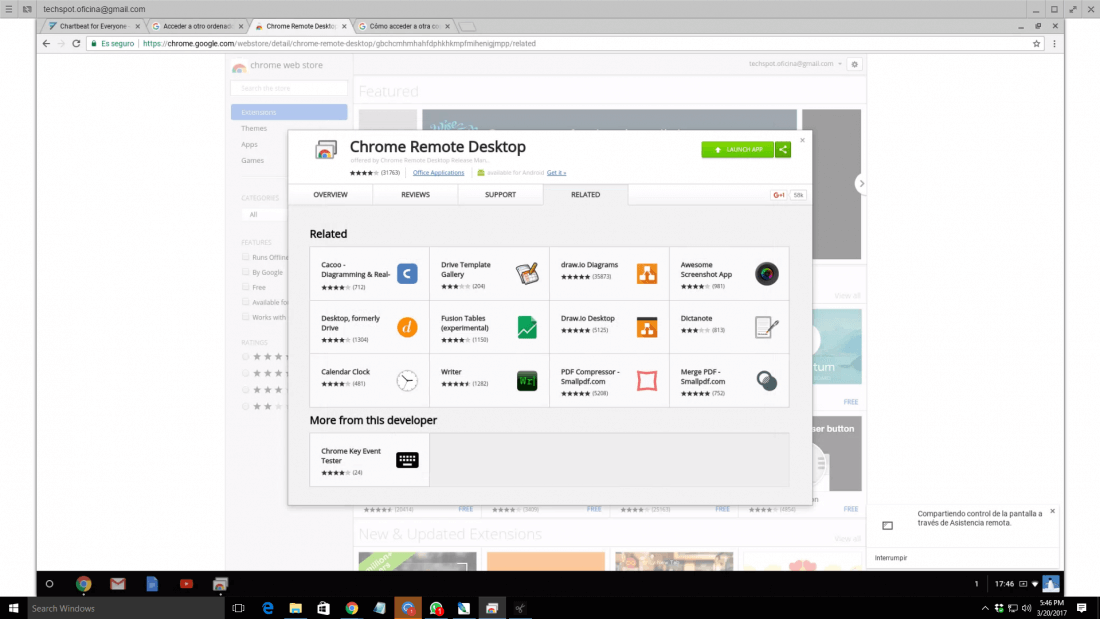The image size is (1100, 619).
Task: Select the top star rating radio button
Action: tap(246, 356)
